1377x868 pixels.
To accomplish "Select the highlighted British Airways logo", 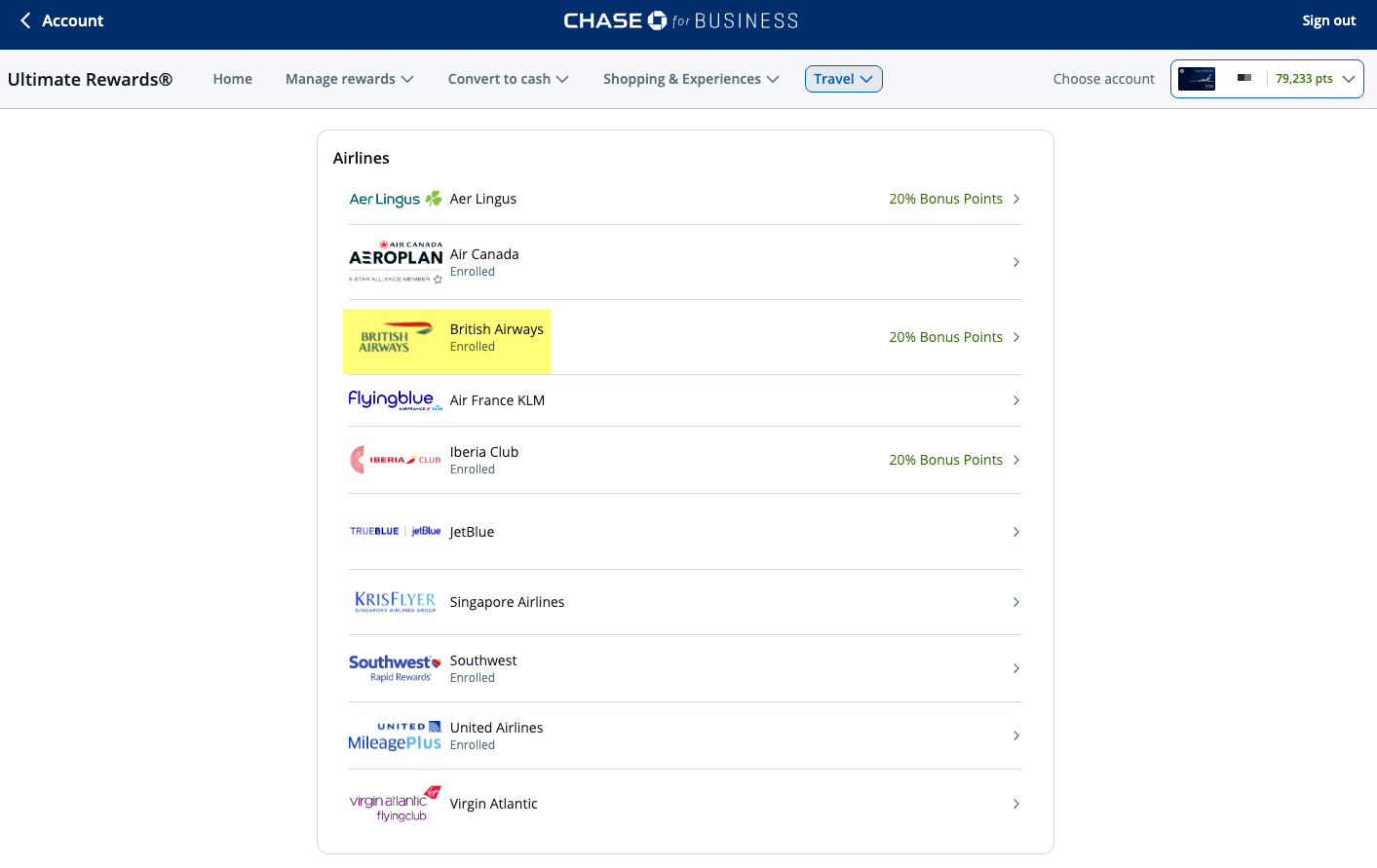I will pos(395,336).
